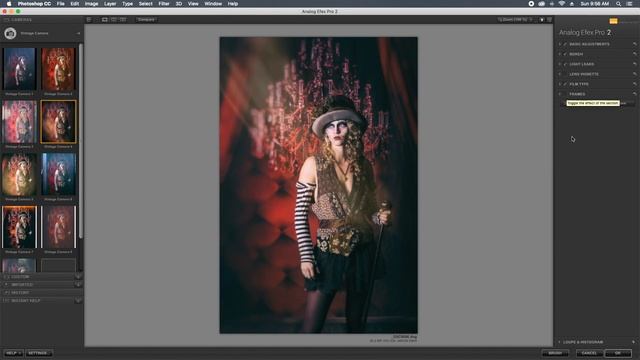
Task: Open the Help dropdown button
Action: coord(13,353)
